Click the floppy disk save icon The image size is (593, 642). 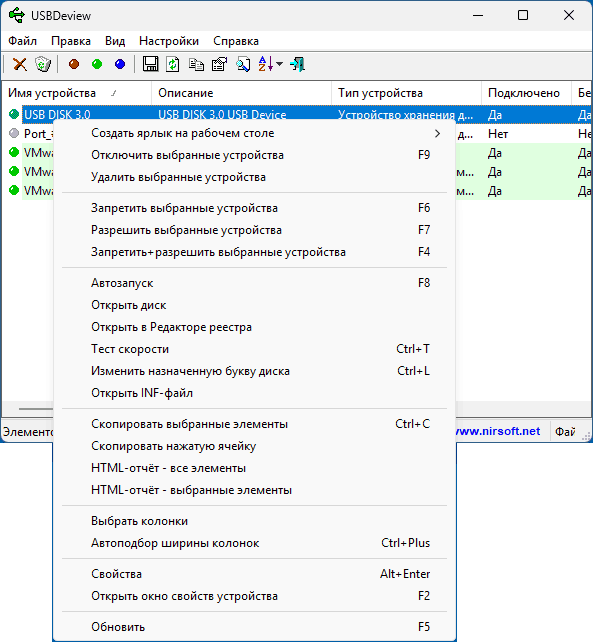tap(150, 64)
